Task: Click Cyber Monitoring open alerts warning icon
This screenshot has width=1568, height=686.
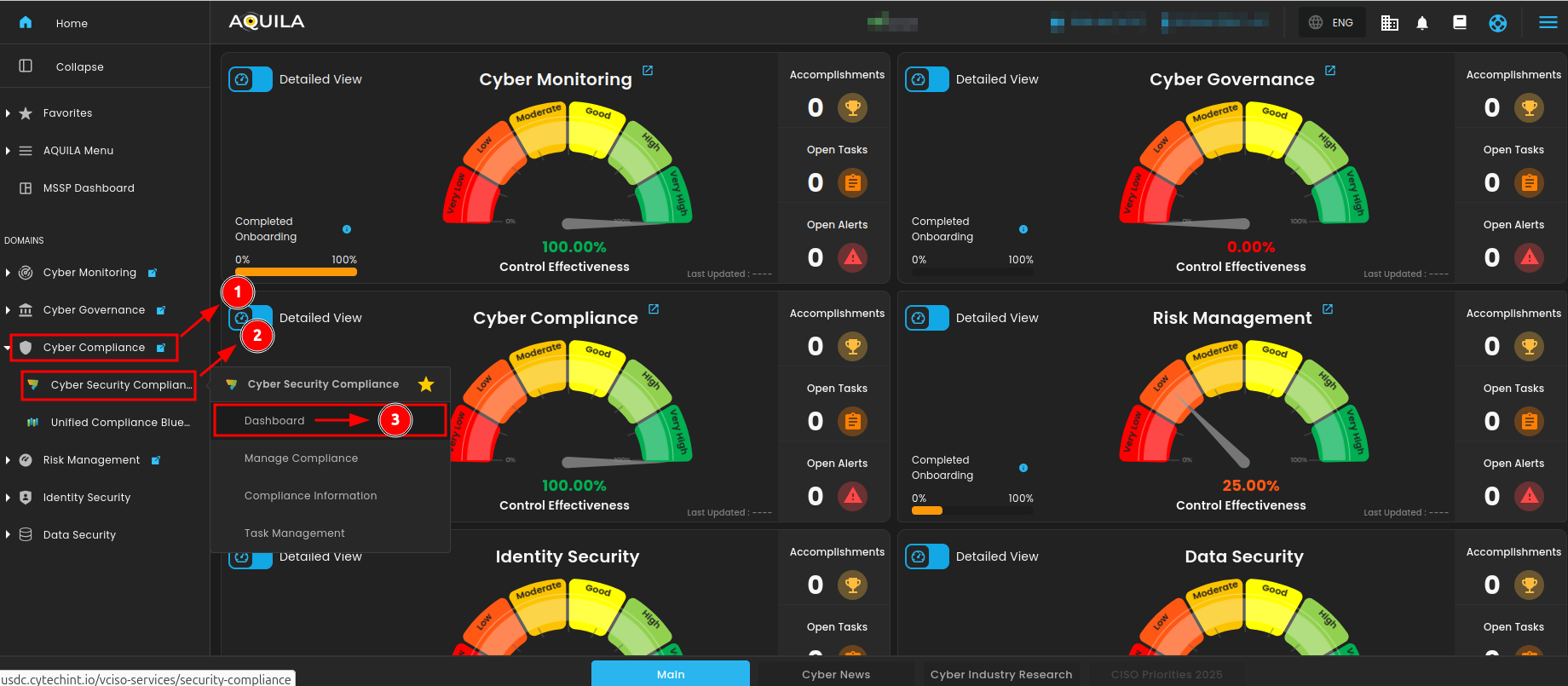Action: 852,257
